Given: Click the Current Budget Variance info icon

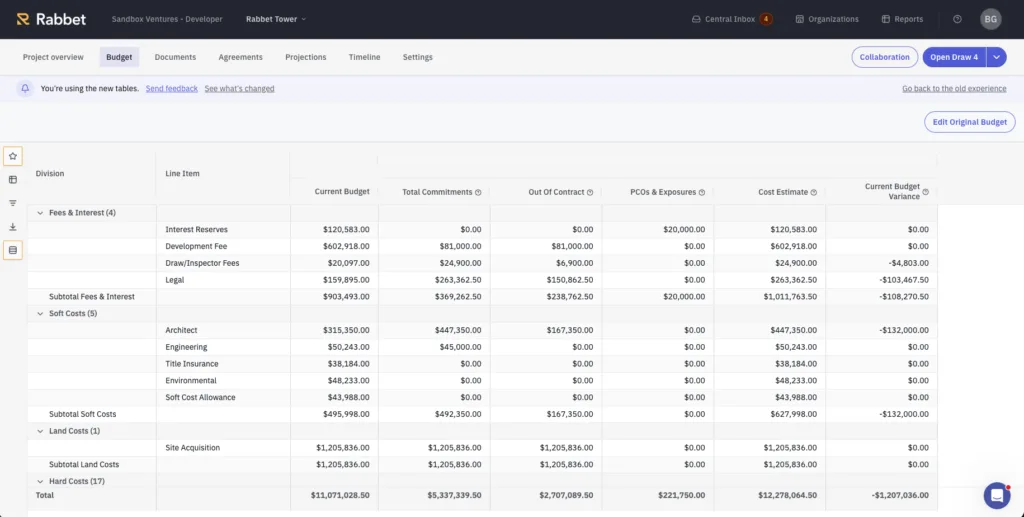Looking at the screenshot, I should (x=925, y=192).
